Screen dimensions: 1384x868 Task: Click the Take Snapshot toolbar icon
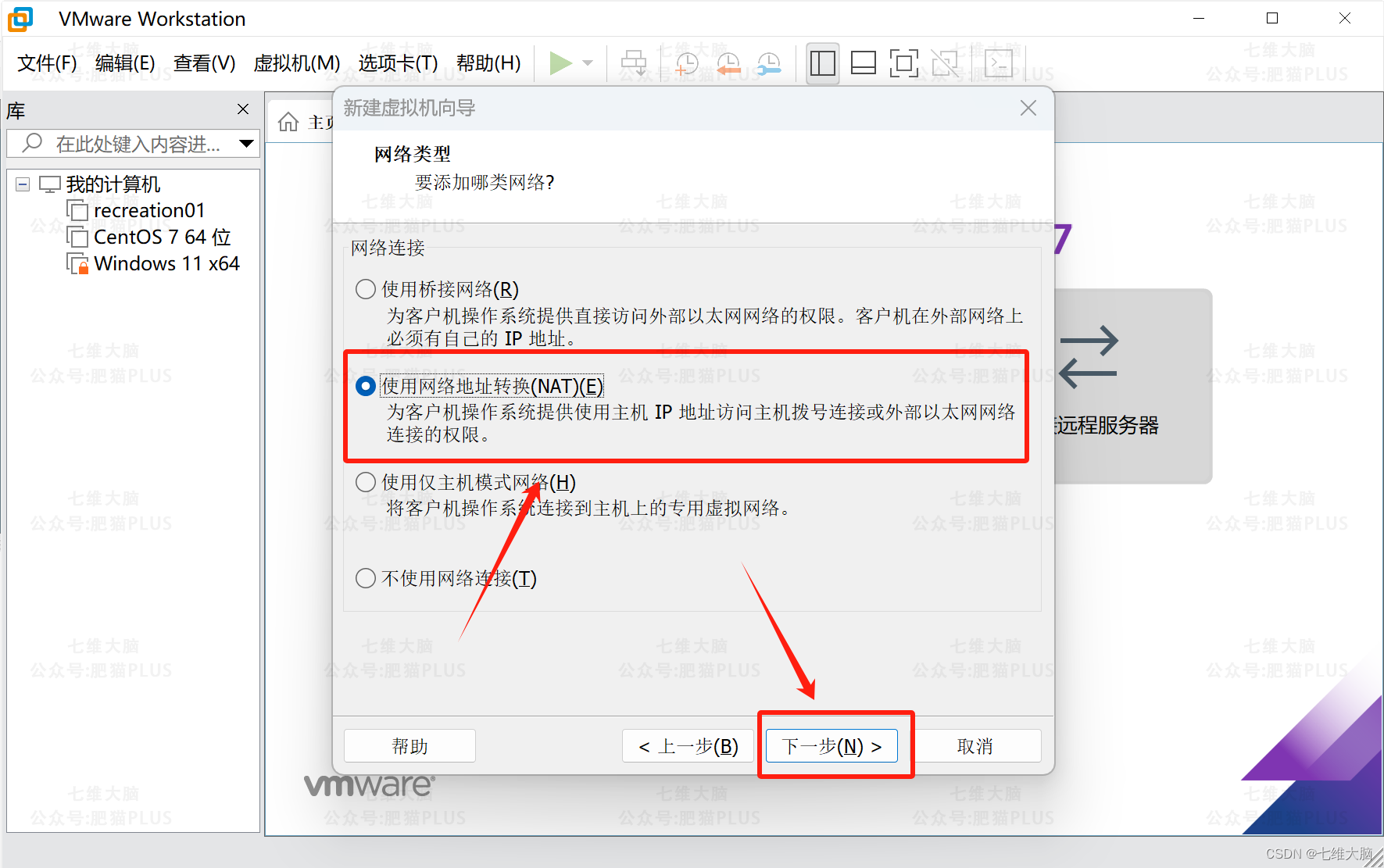pyautogui.click(x=686, y=63)
